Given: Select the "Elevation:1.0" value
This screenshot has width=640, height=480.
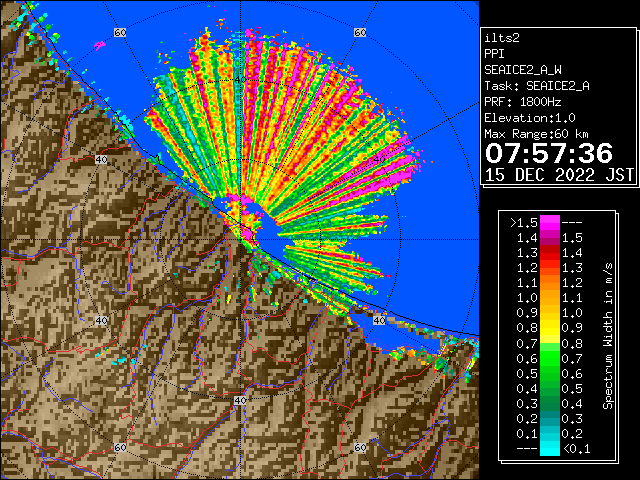Looking at the screenshot, I should point(530,118).
